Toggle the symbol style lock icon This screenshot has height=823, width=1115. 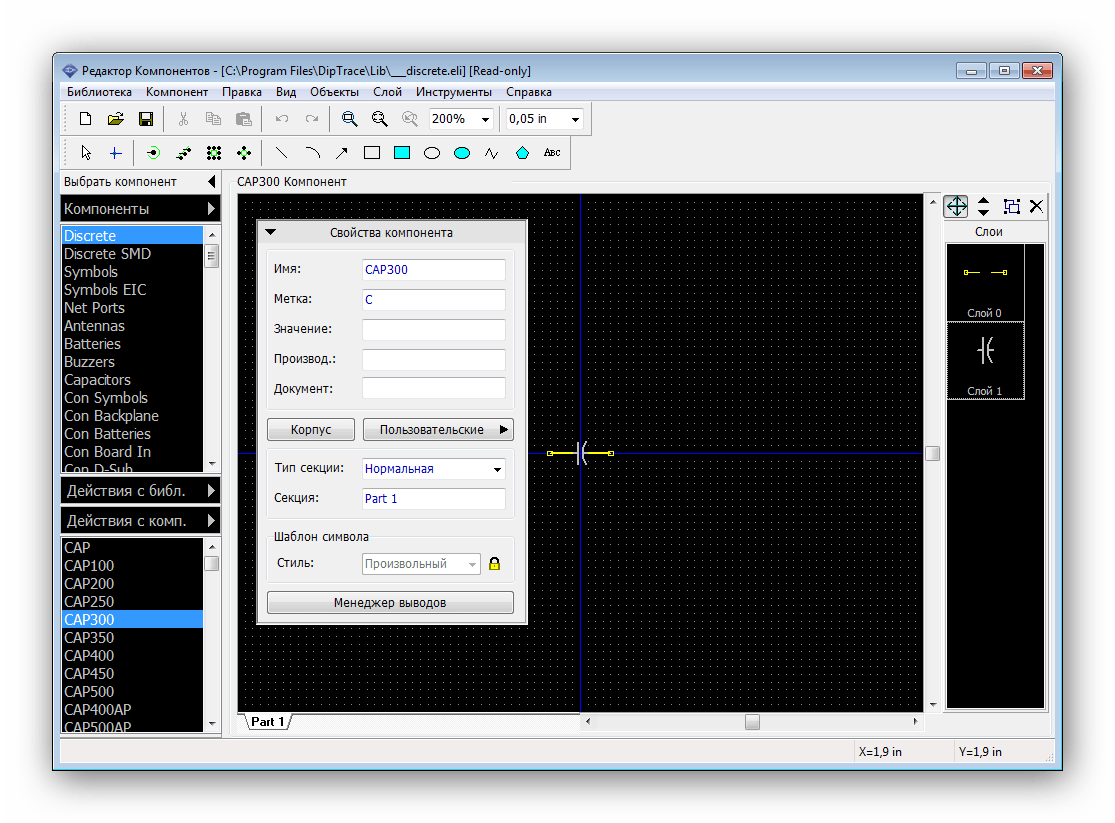pos(494,564)
